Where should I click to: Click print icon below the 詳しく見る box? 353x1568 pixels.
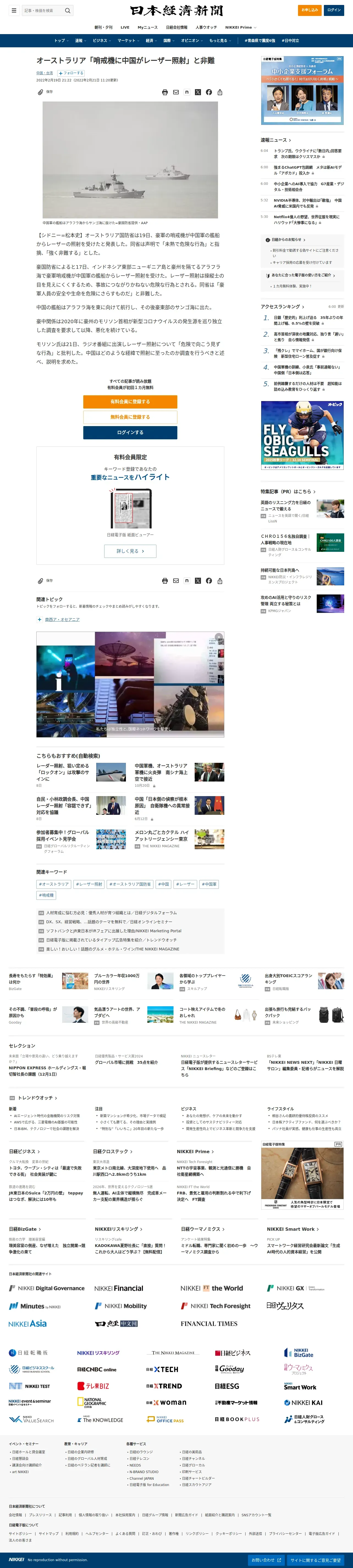point(165,581)
